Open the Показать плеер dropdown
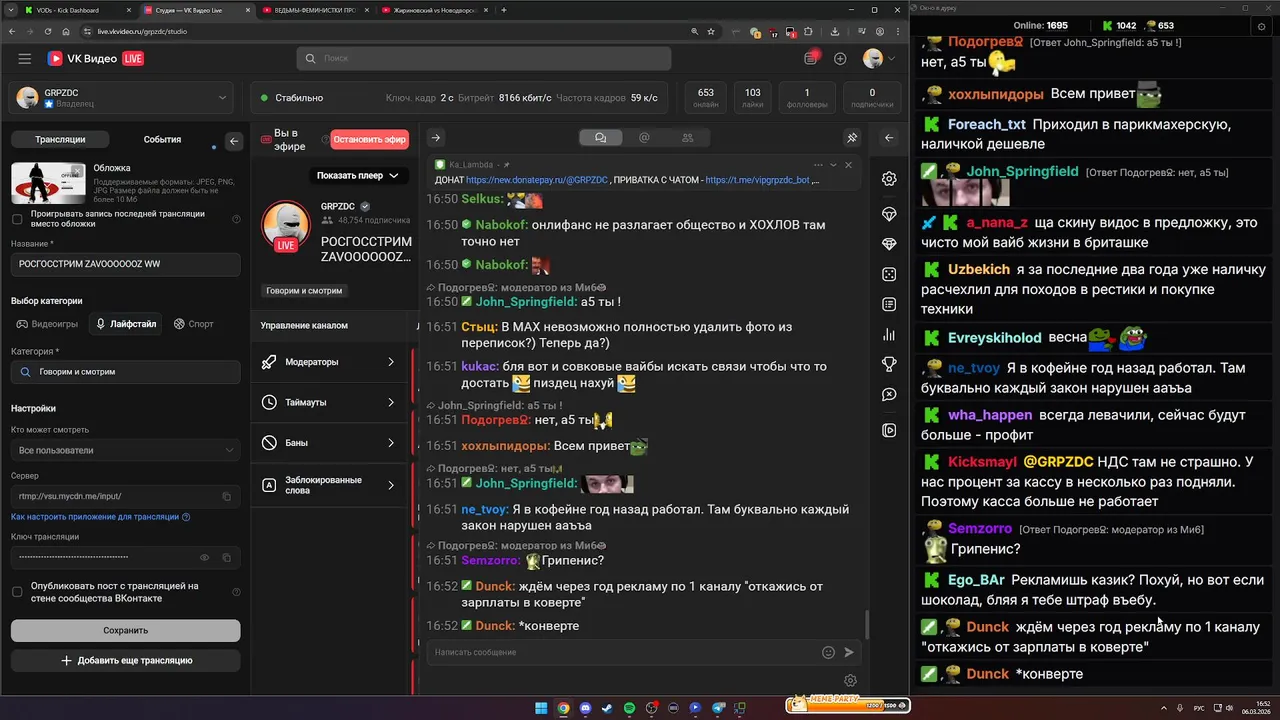This screenshot has width=1280, height=720. [x=357, y=175]
